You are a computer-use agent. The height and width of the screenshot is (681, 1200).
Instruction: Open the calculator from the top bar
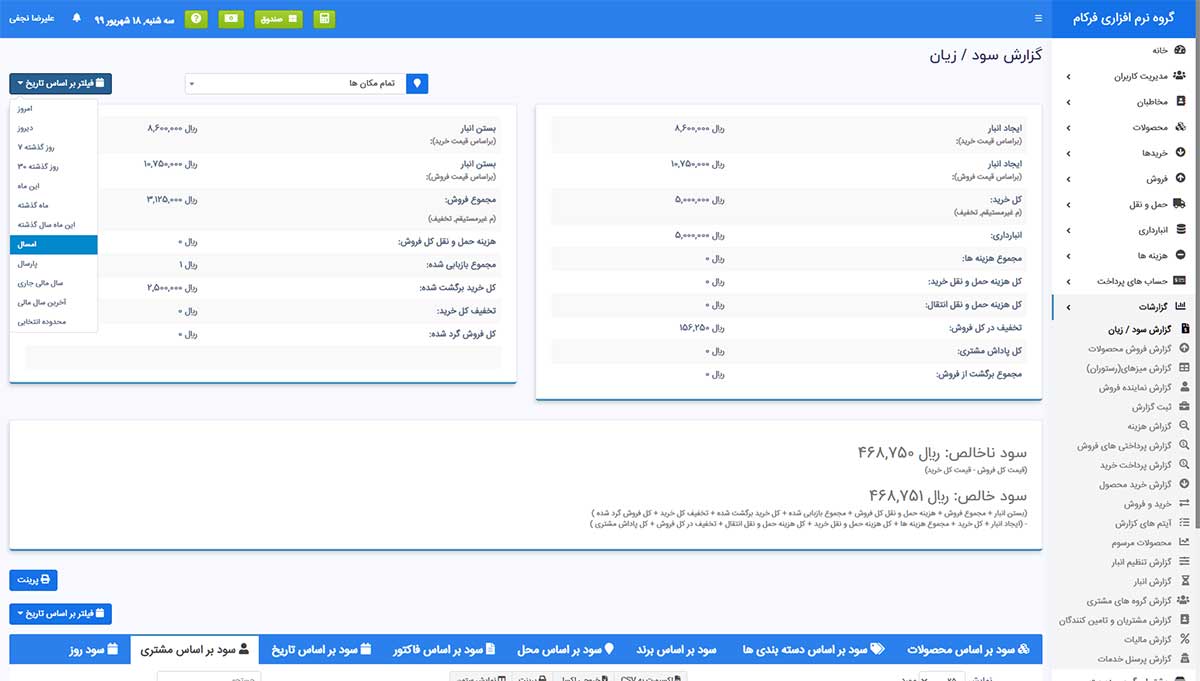pyautogui.click(x=324, y=19)
